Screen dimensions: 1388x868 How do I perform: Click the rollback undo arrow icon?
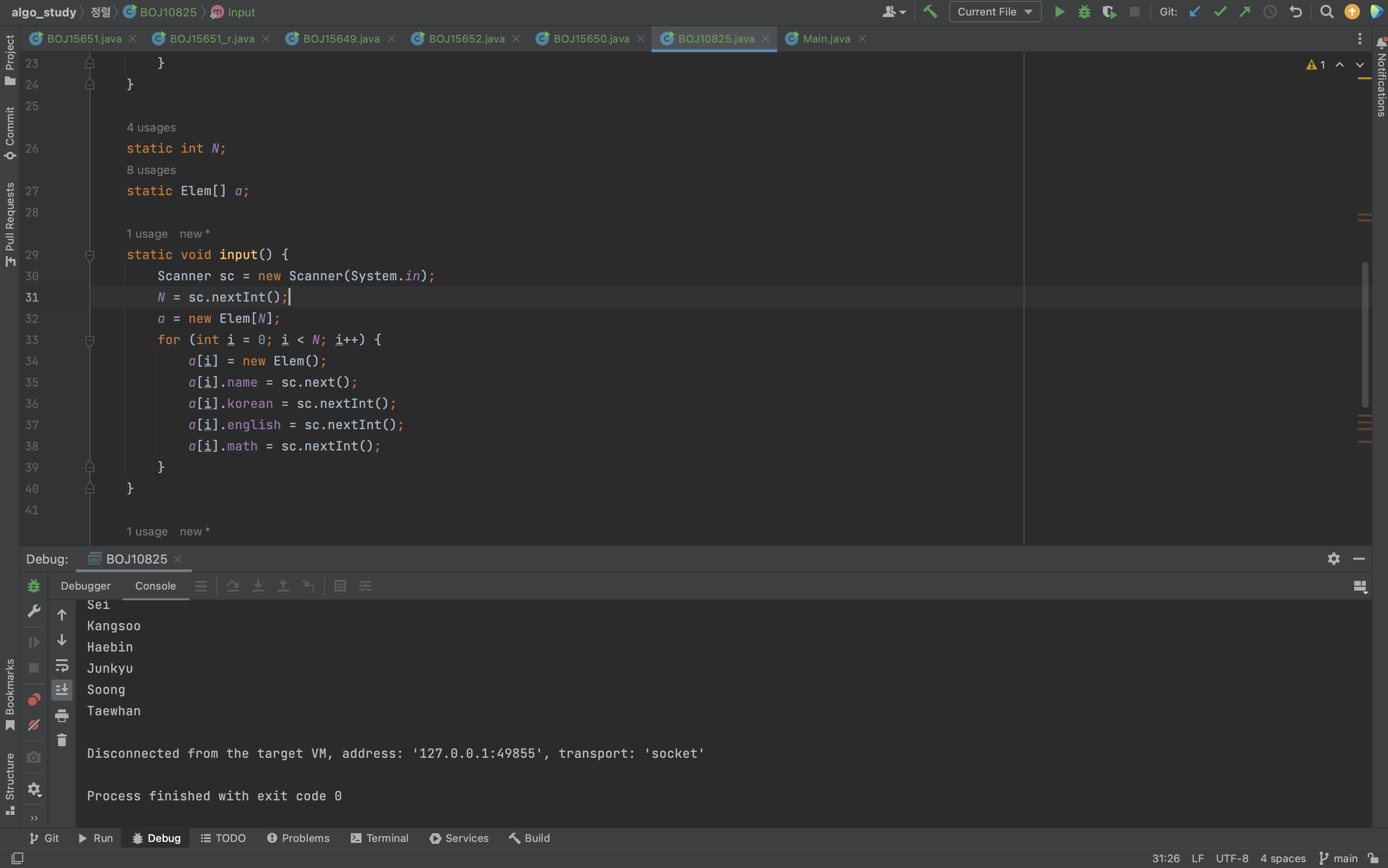tap(1296, 12)
